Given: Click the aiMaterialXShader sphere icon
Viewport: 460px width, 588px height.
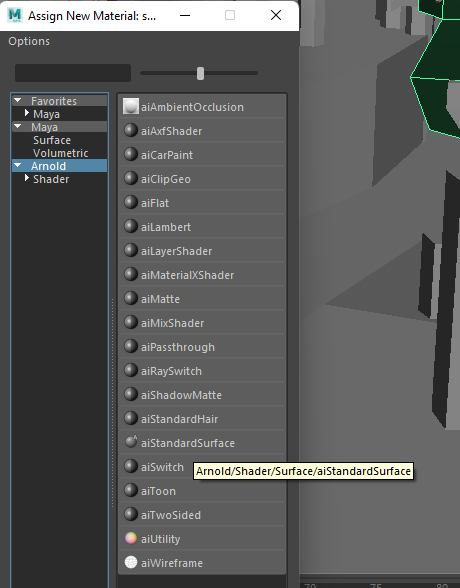Looking at the screenshot, I should click(130, 274).
